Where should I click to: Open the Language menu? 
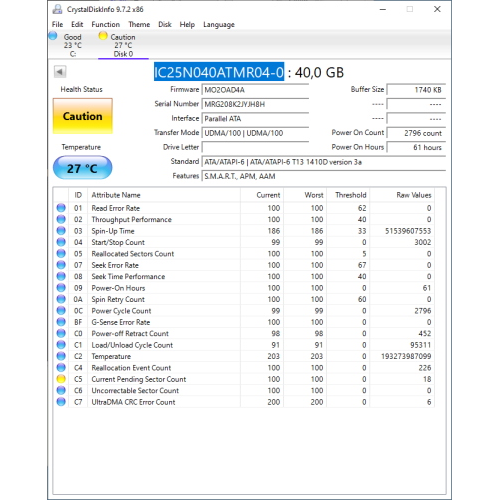[x=219, y=25]
